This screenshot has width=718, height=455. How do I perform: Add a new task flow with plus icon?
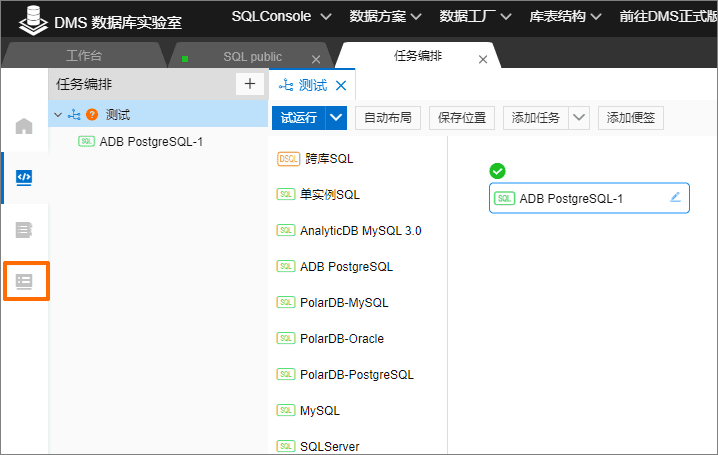(250, 84)
